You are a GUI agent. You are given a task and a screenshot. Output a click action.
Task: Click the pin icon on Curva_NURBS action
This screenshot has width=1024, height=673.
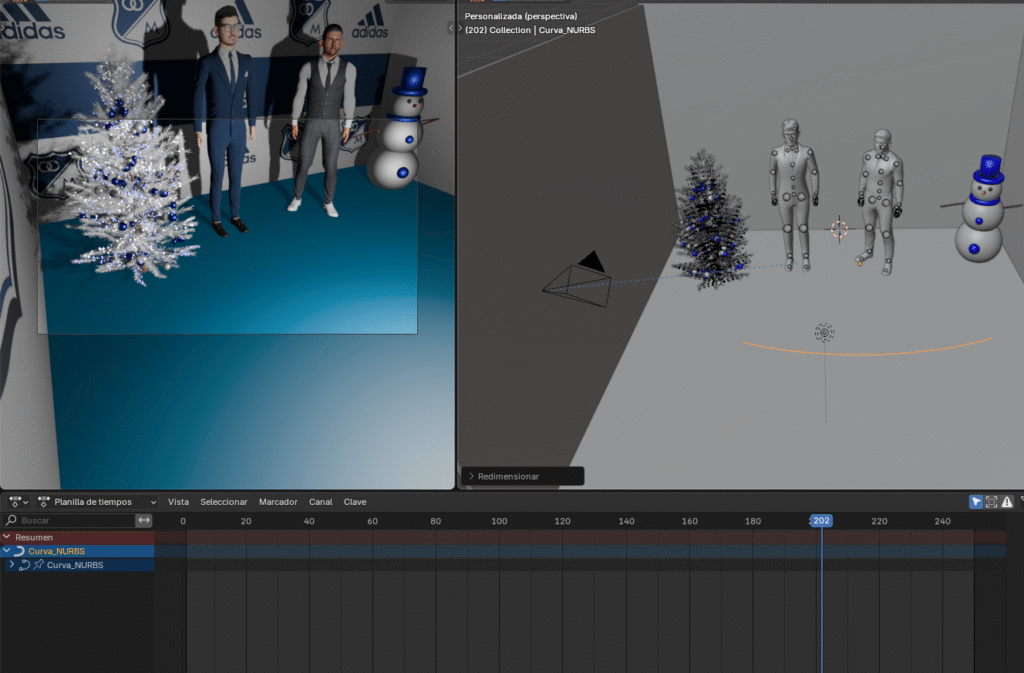click(38, 565)
